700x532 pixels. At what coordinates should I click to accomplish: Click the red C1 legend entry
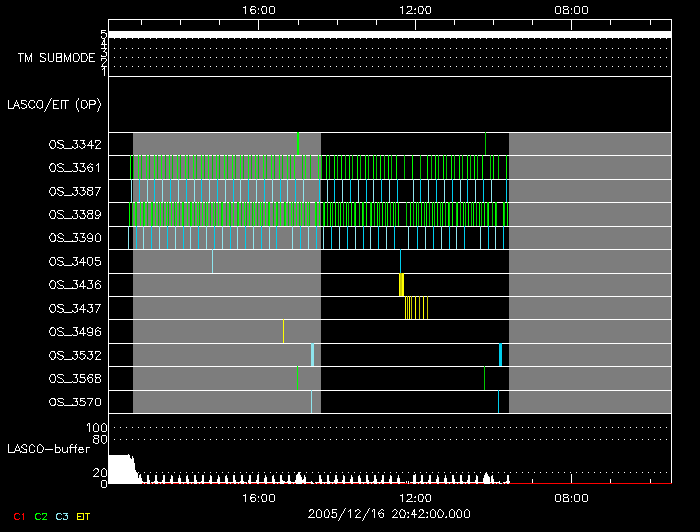pyautogui.click(x=19, y=517)
